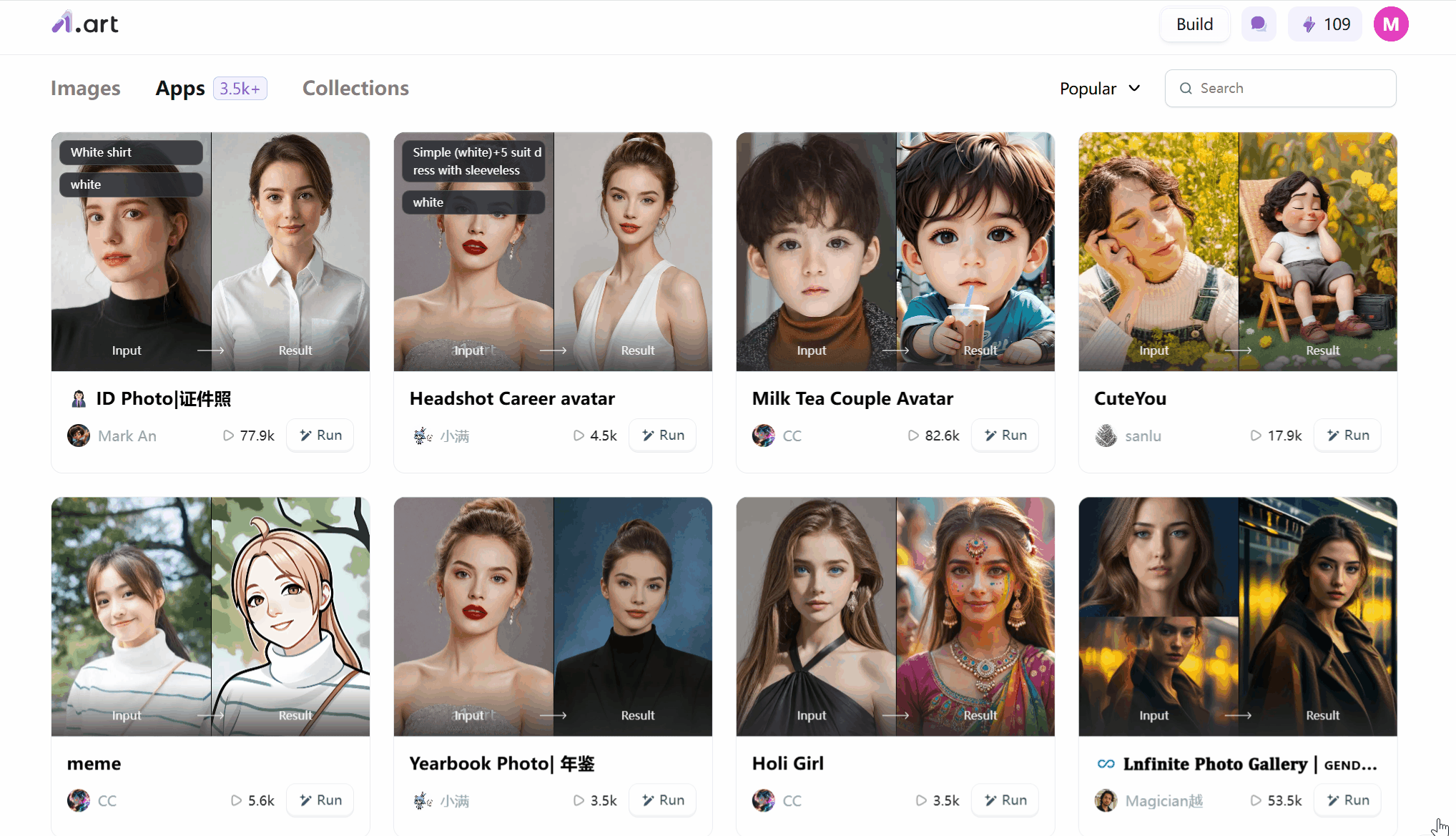Expand the Popular sort dropdown

point(1099,88)
